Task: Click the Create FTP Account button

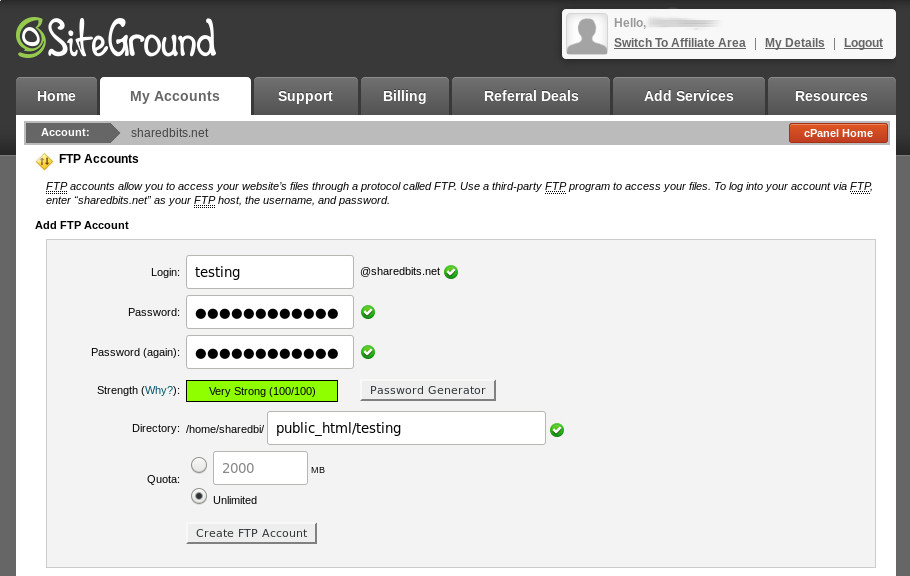Action: click(251, 533)
